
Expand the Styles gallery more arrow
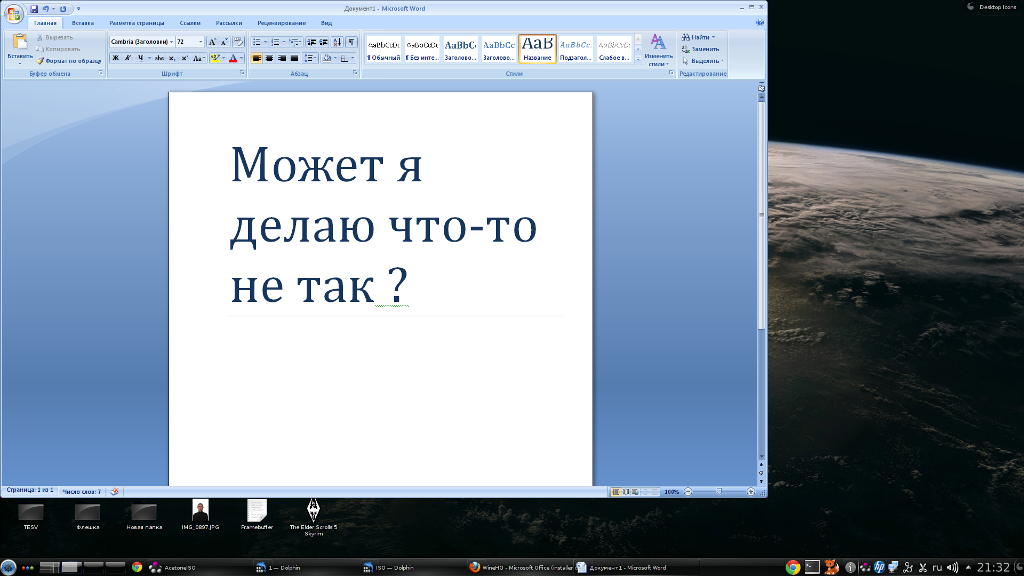click(x=638, y=58)
